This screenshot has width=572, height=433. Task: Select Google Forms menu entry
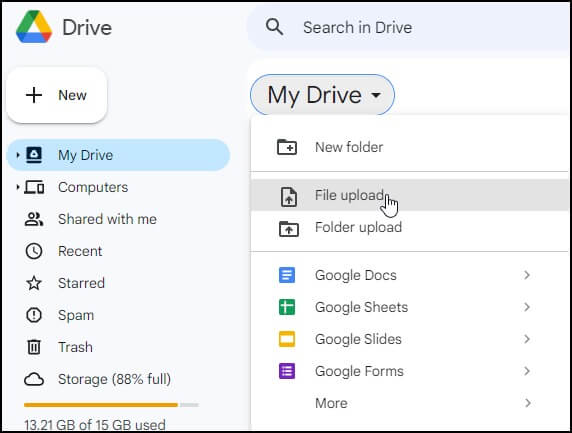(x=410, y=371)
